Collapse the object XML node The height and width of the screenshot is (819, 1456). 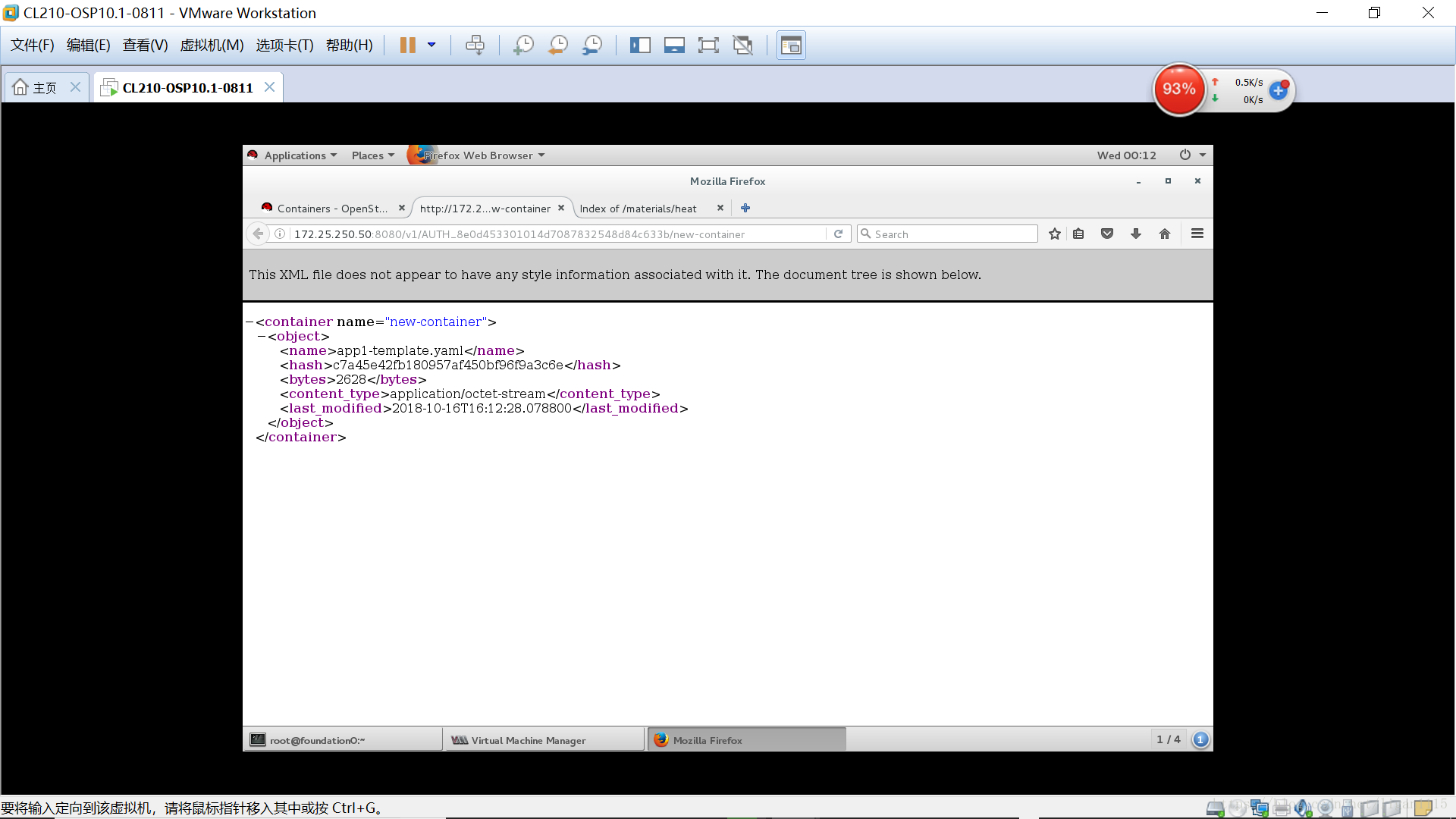262,337
